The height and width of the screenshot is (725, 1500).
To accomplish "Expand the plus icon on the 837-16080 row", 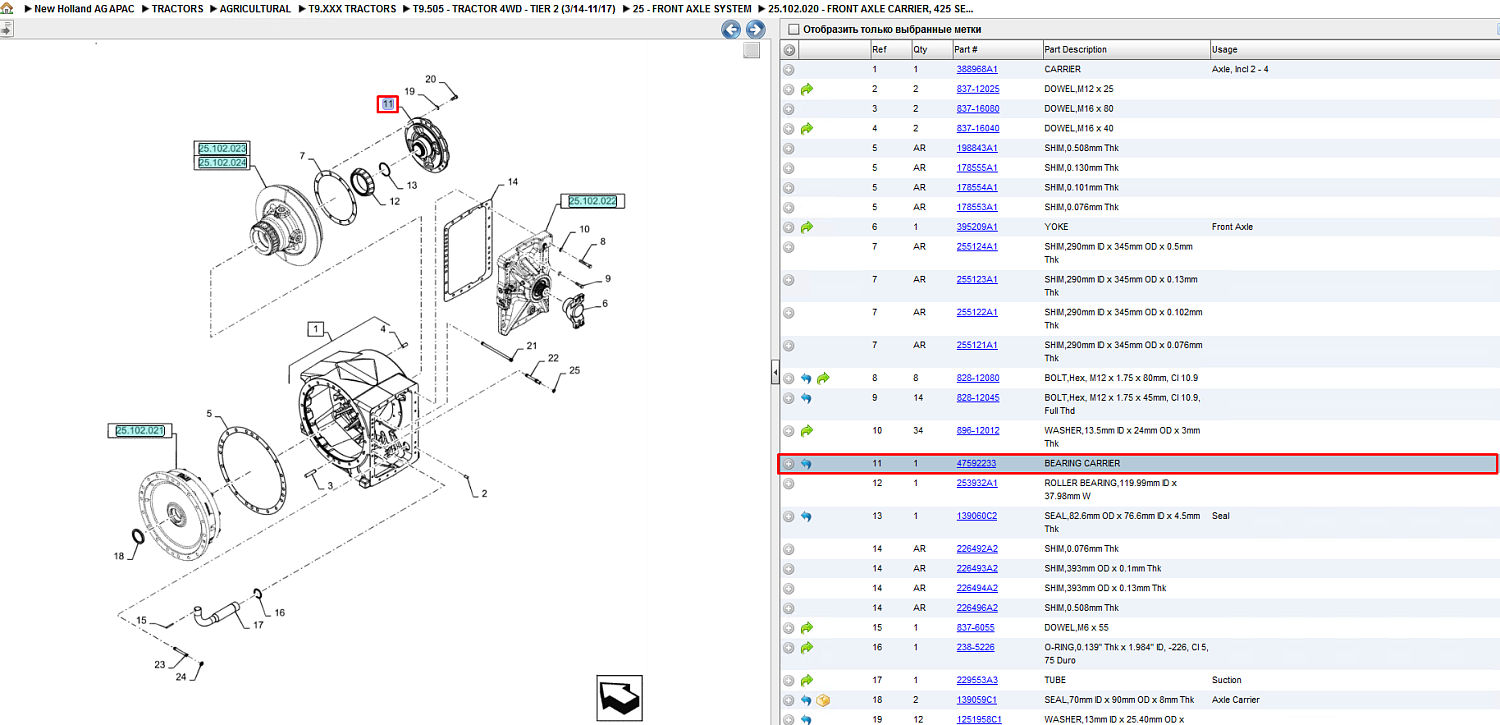I will [x=789, y=109].
